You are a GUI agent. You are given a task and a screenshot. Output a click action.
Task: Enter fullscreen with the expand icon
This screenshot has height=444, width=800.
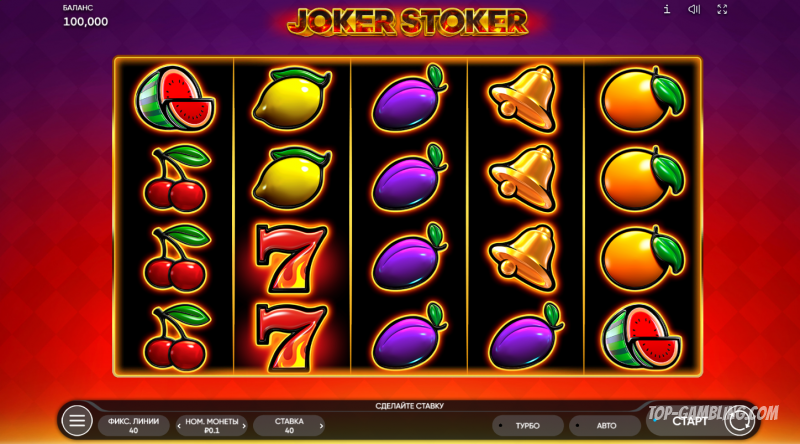click(722, 9)
